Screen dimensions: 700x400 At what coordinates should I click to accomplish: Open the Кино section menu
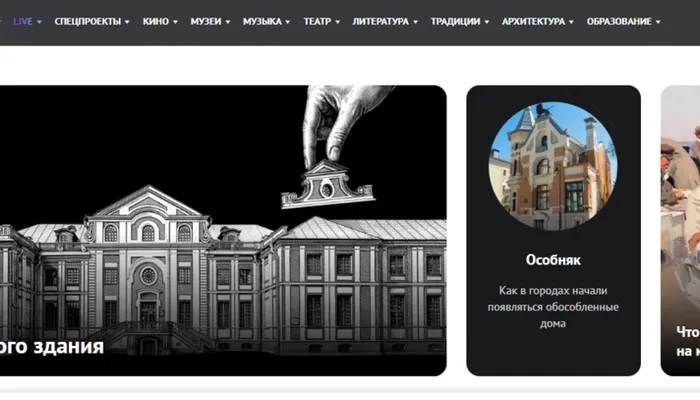click(x=155, y=21)
